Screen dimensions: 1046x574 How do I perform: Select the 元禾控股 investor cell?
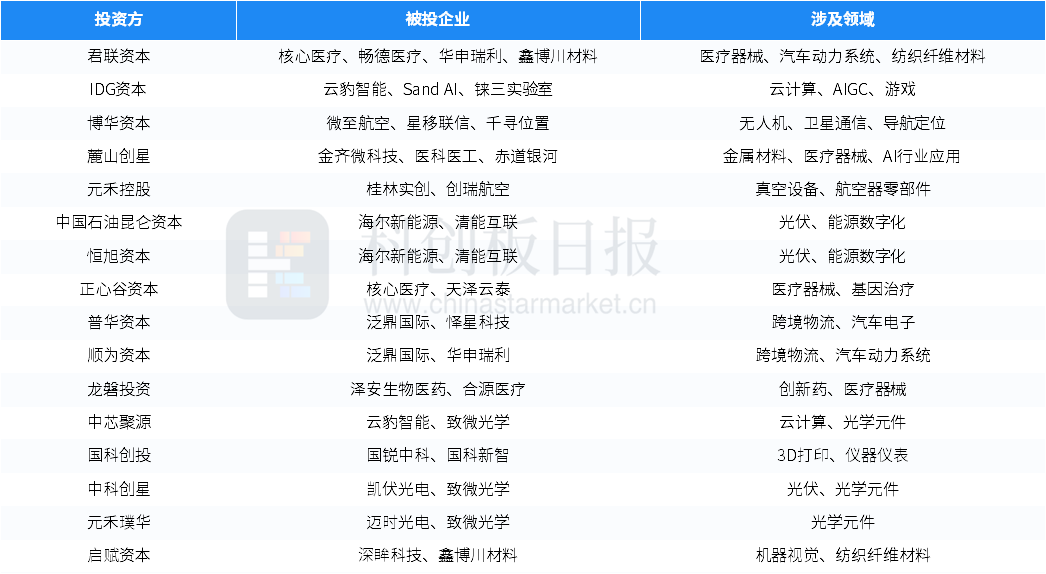tap(119, 190)
